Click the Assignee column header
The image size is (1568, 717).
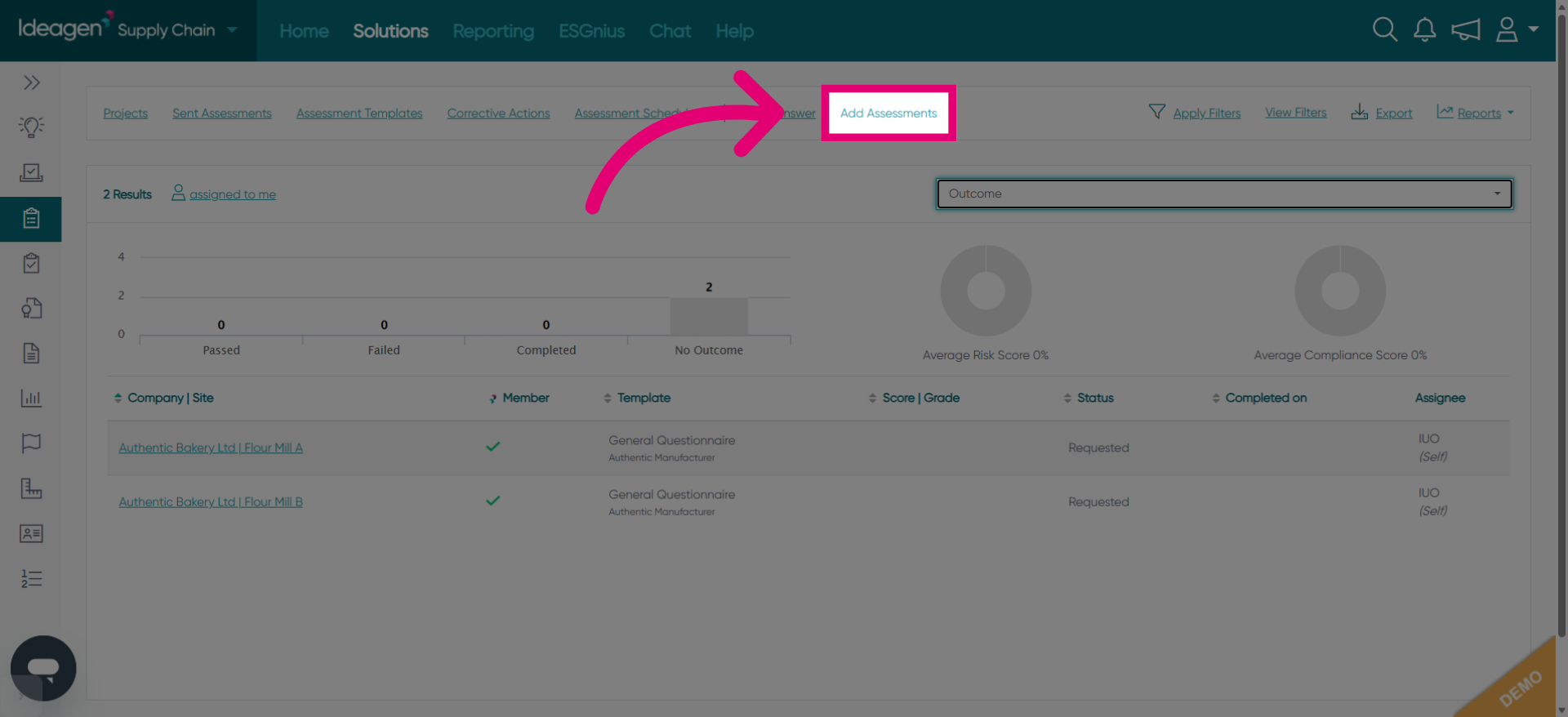click(x=1440, y=398)
